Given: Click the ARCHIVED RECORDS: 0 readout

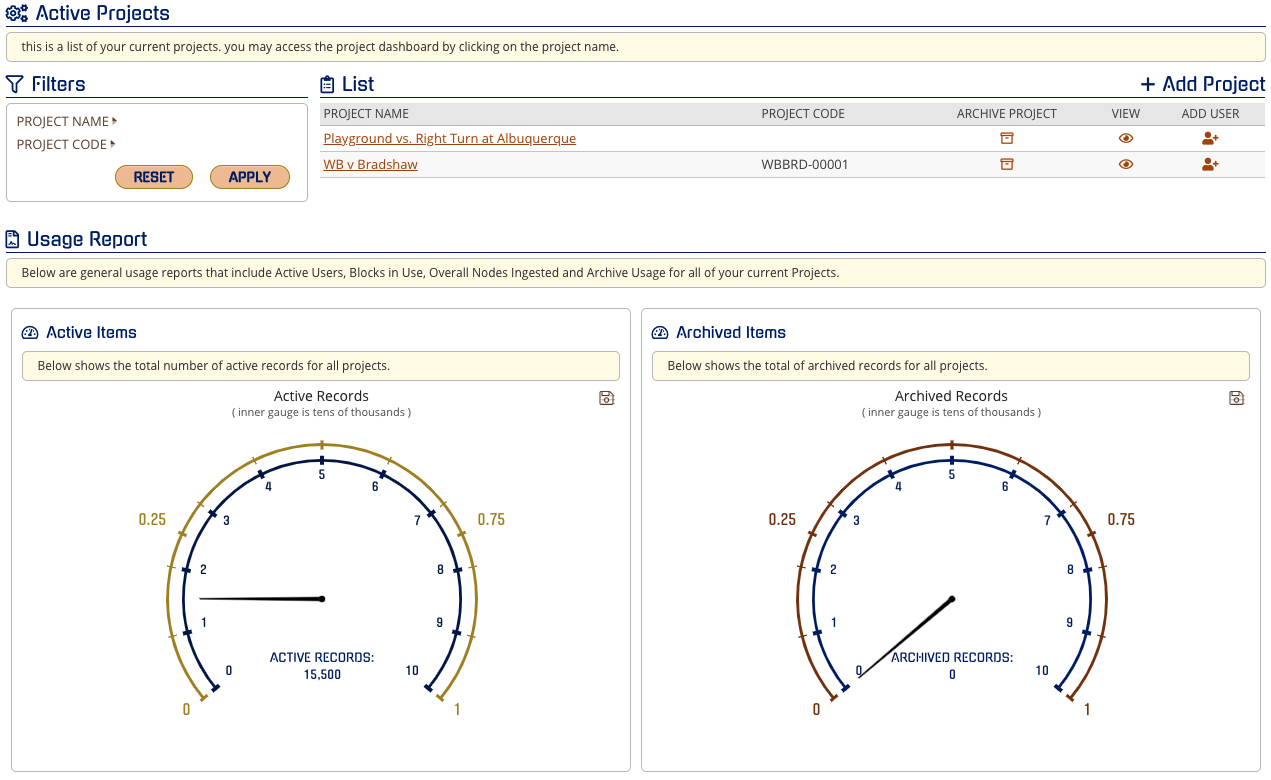Looking at the screenshot, I should pyautogui.click(x=952, y=666).
